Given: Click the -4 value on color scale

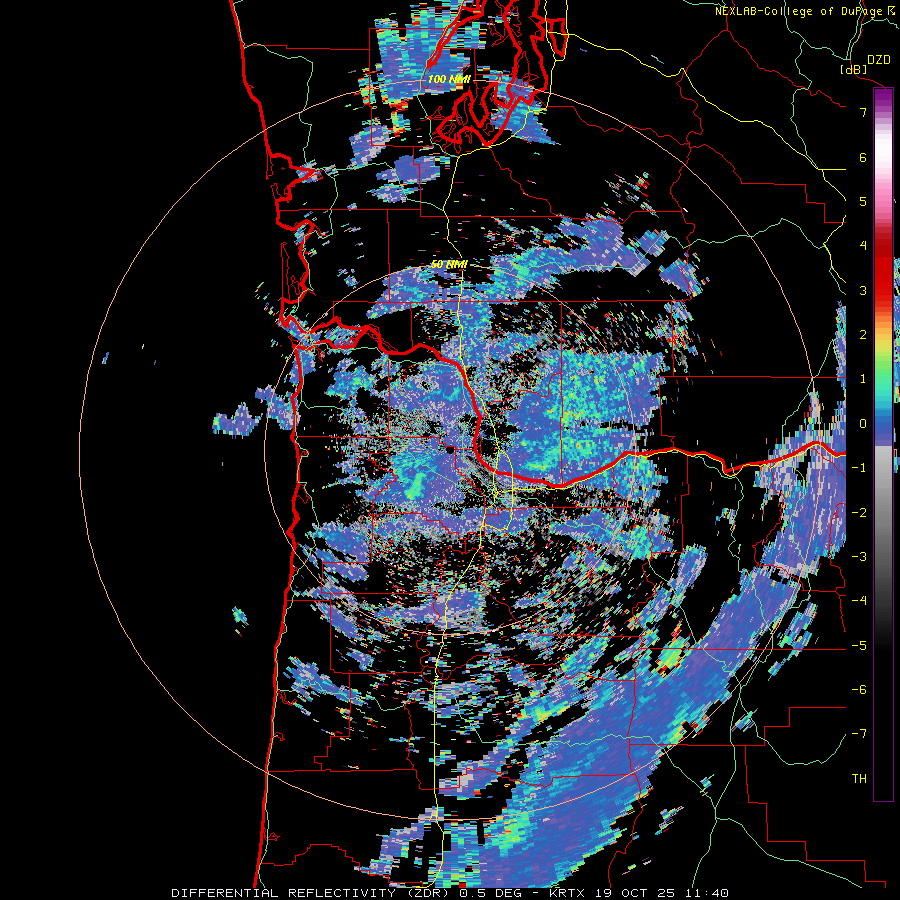Looking at the screenshot, I should click(859, 601).
